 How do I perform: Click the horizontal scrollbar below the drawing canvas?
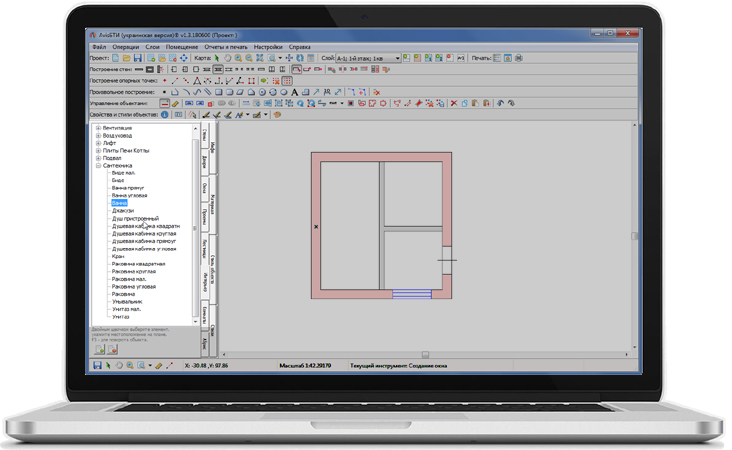click(x=424, y=354)
